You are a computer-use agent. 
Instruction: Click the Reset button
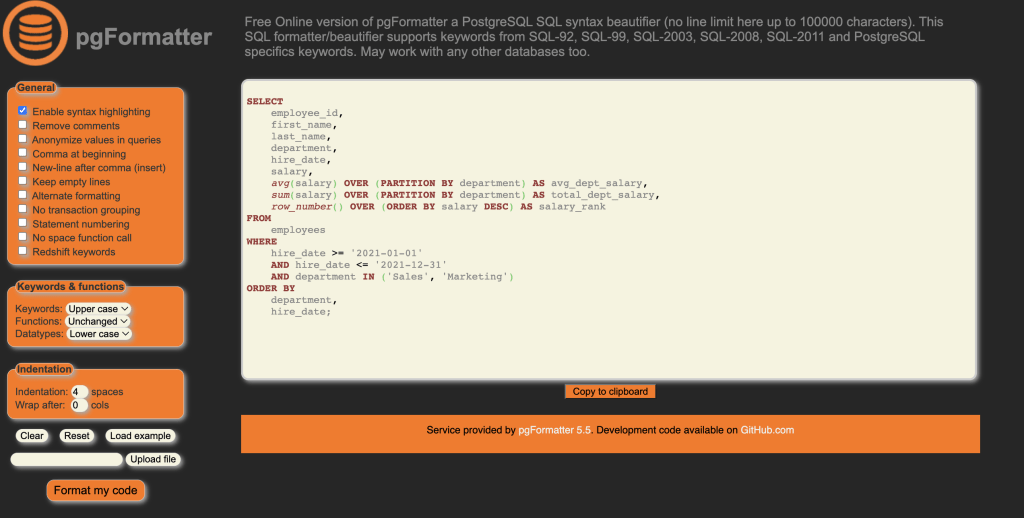(x=76, y=436)
